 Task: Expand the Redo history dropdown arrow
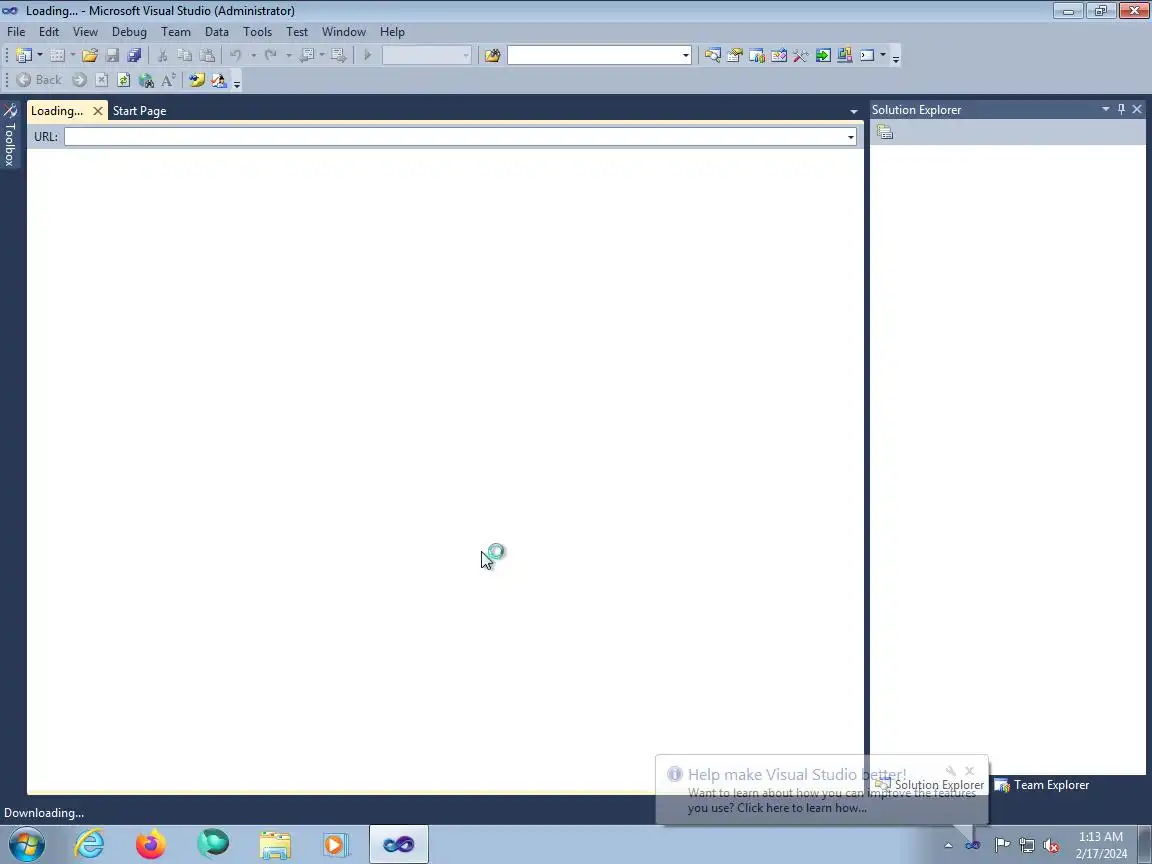point(289,55)
